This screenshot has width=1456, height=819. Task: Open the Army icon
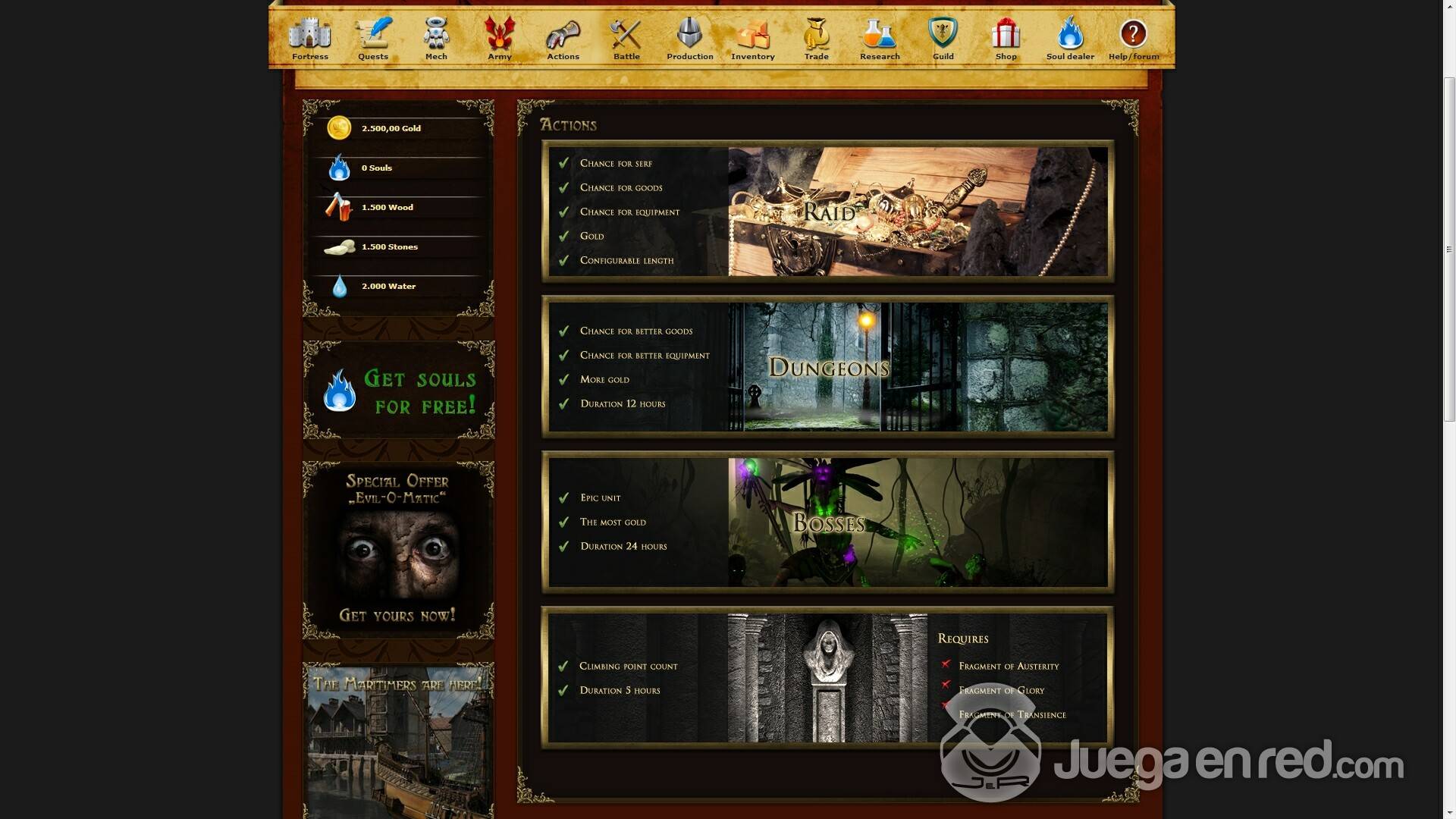click(x=500, y=35)
